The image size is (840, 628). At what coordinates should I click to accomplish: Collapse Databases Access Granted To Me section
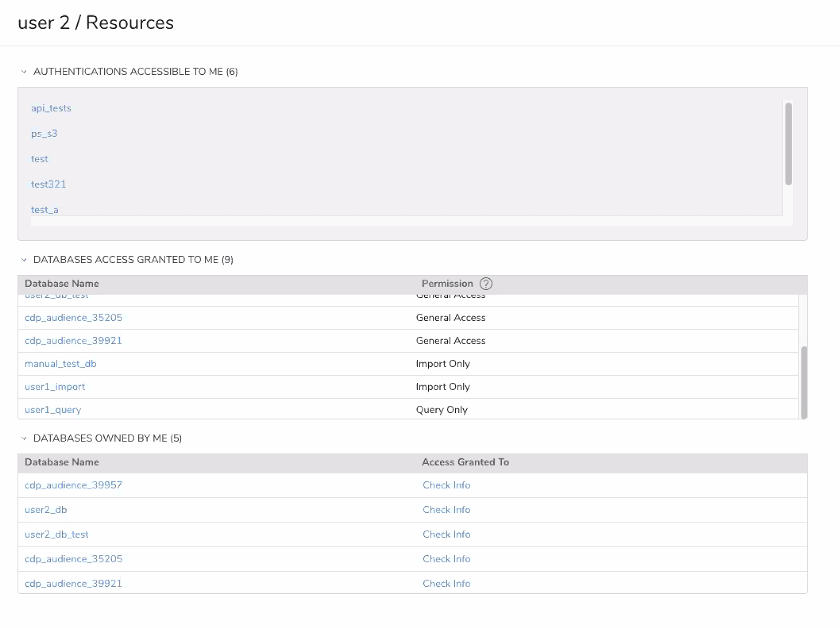pos(24,260)
